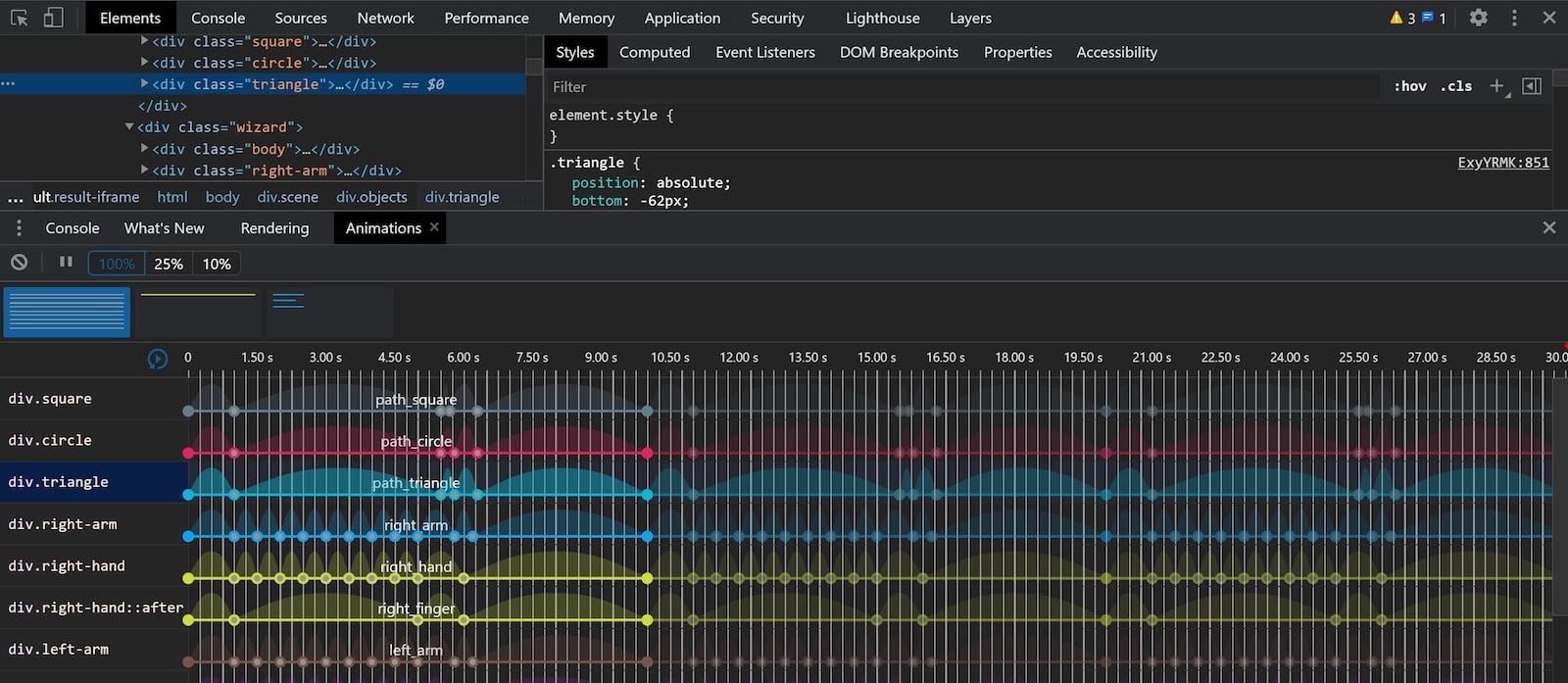Activate the inspect element picker icon
The width and height of the screenshot is (1568, 683).
coord(19,18)
